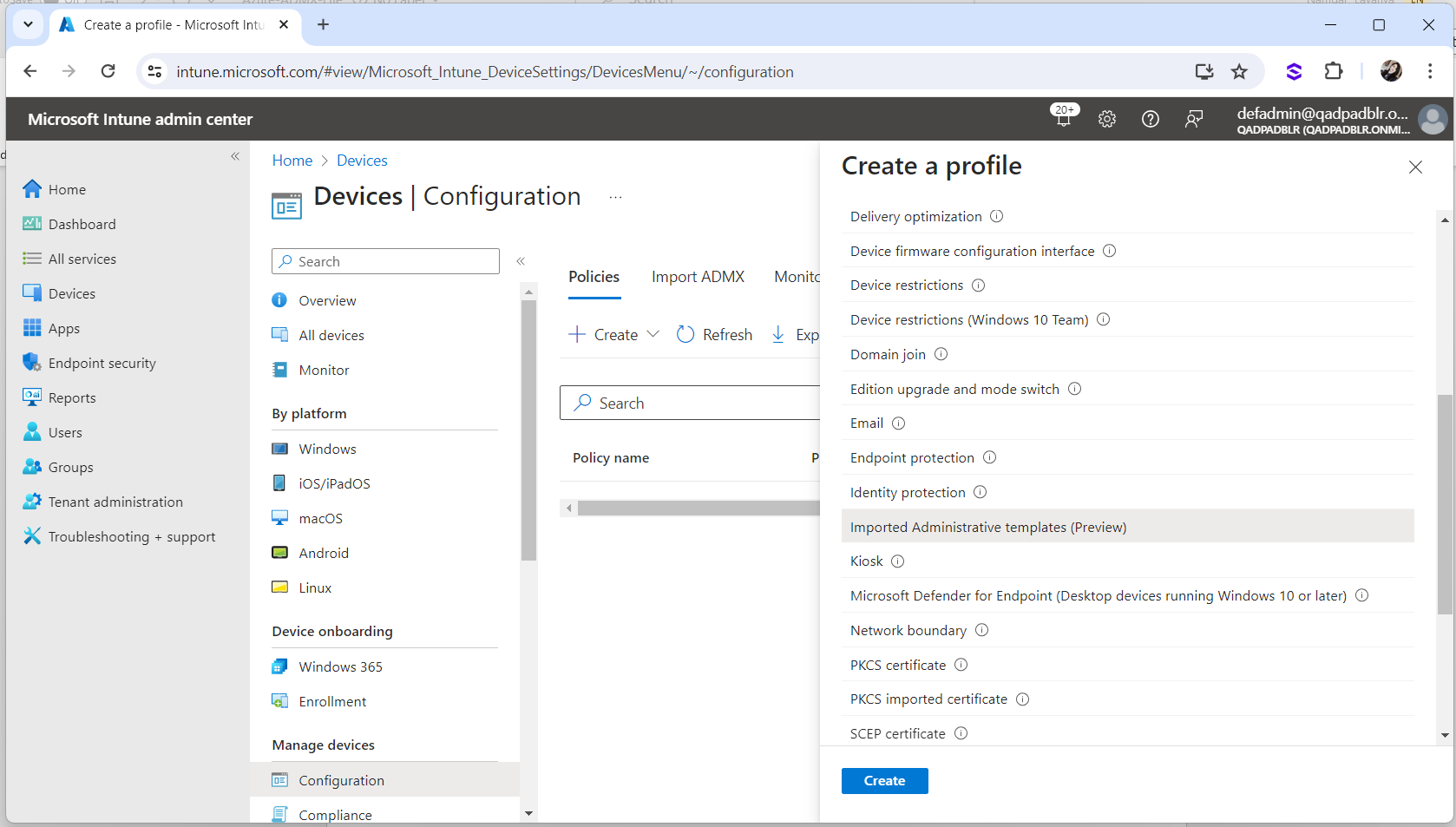Click info icon beside Endpoint protection
The height and width of the screenshot is (827, 1456).
coord(990,457)
